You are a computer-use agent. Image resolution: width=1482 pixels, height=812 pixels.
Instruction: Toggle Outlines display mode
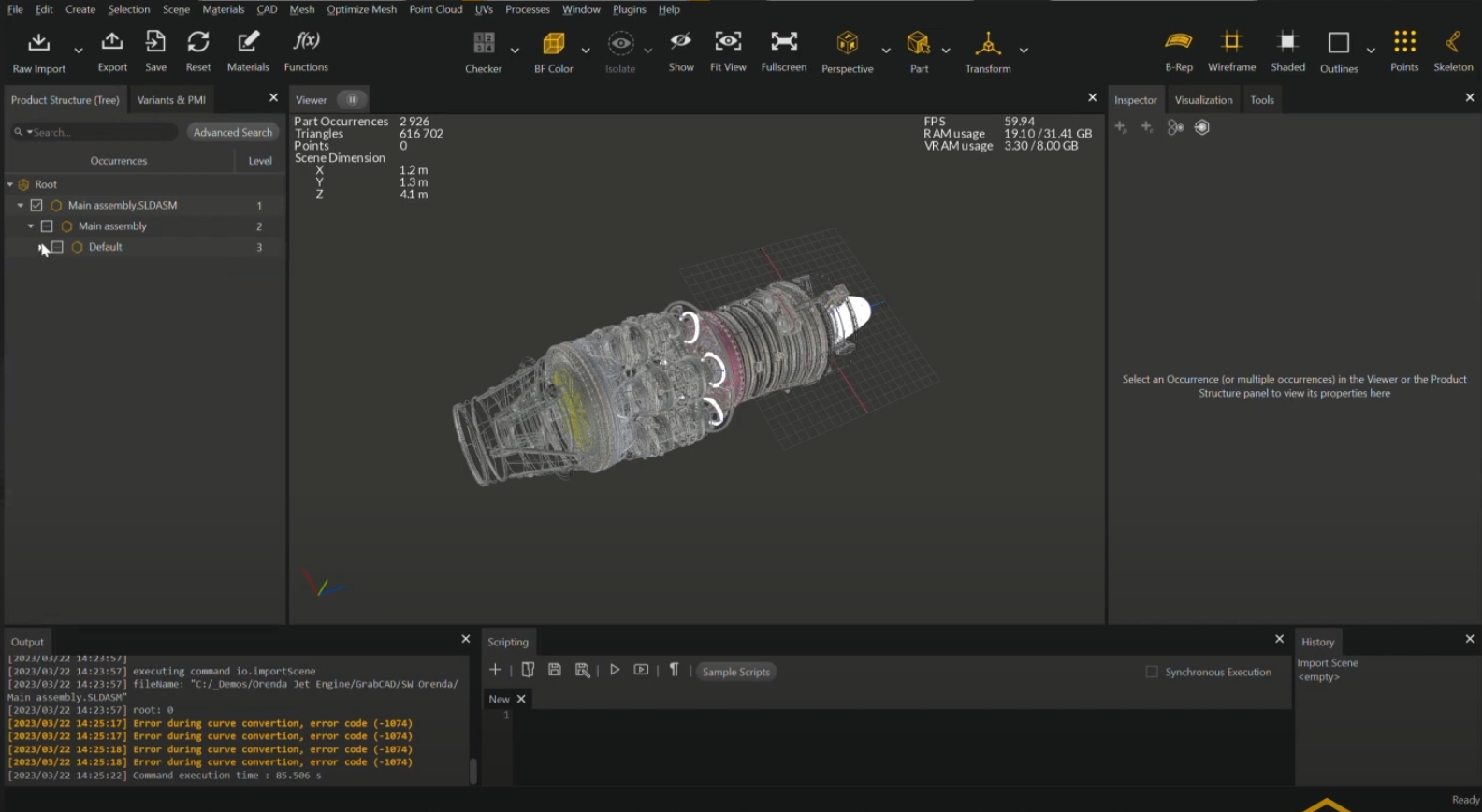click(x=1339, y=43)
